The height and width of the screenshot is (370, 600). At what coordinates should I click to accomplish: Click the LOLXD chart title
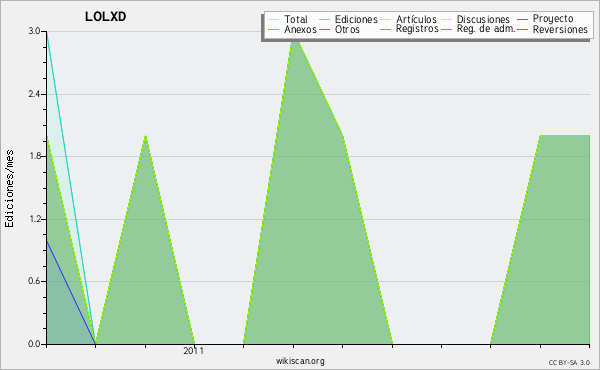pos(106,16)
